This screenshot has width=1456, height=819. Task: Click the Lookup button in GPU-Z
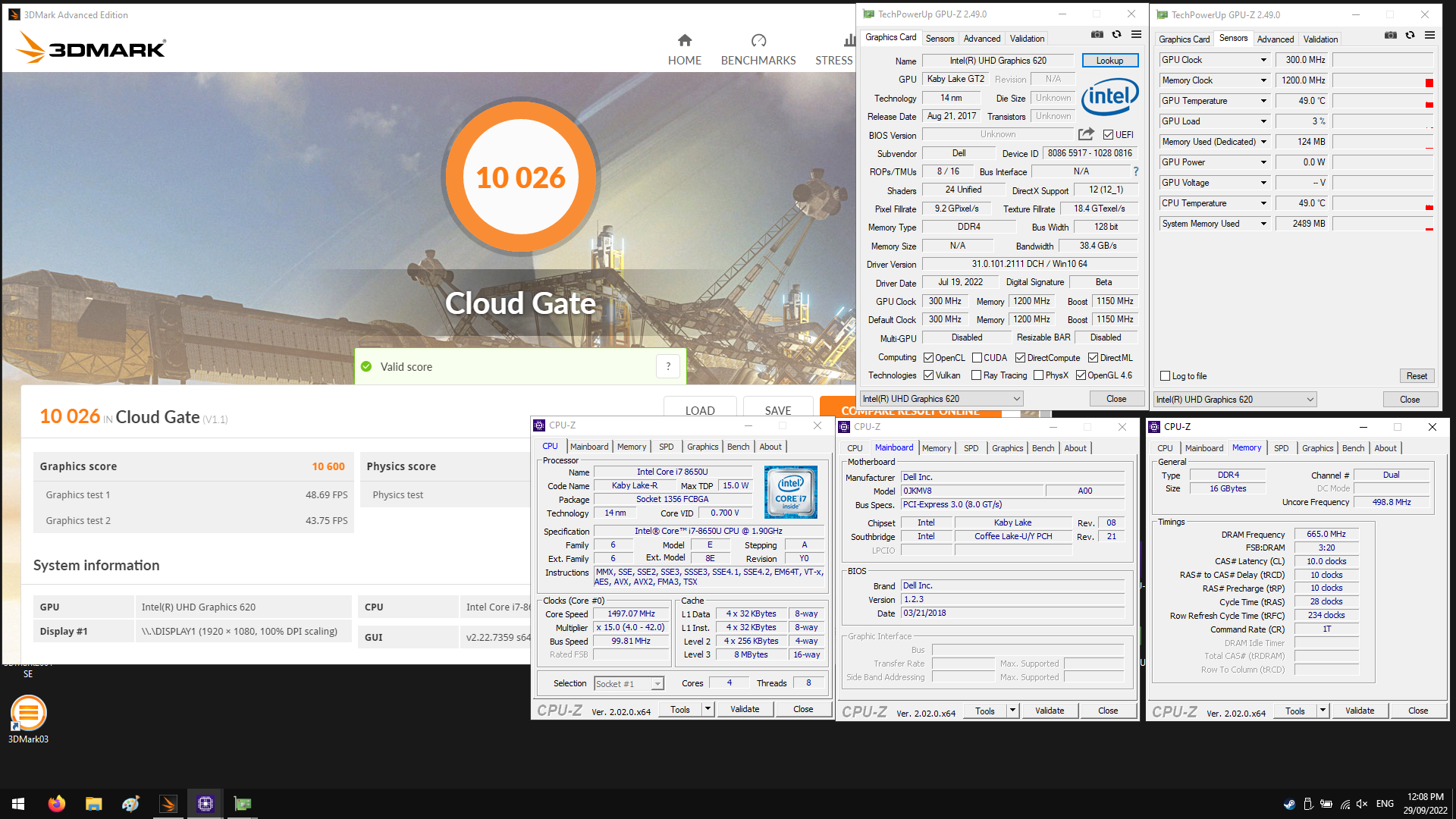point(1109,61)
